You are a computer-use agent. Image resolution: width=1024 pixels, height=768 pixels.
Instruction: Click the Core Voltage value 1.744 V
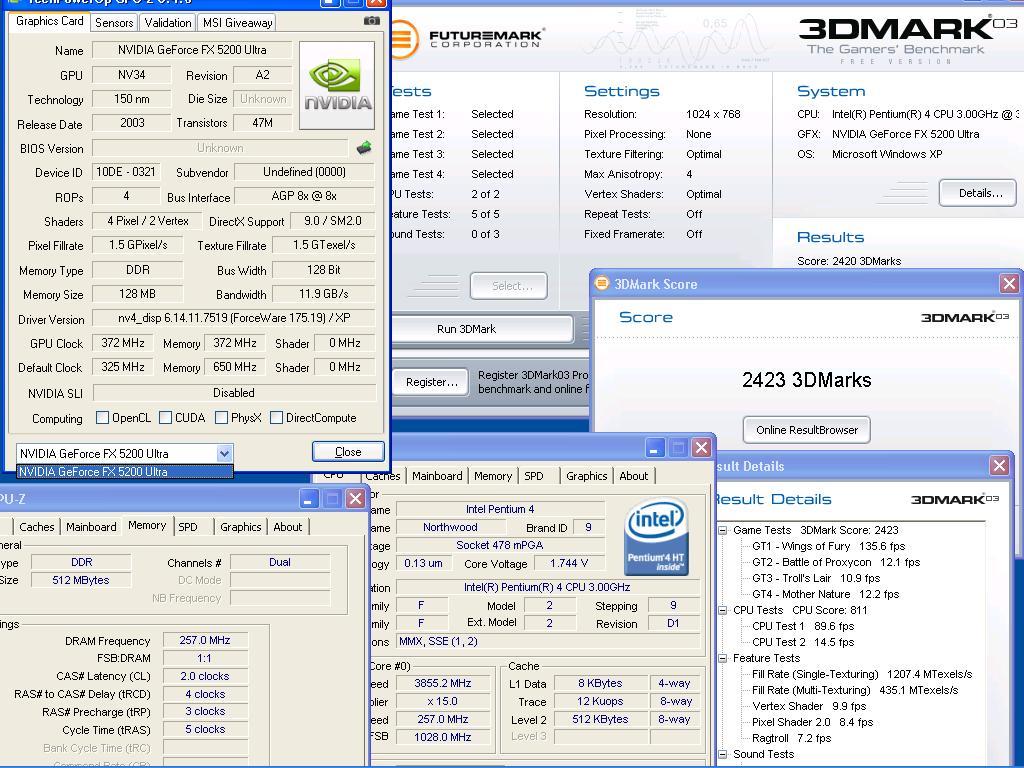point(569,563)
